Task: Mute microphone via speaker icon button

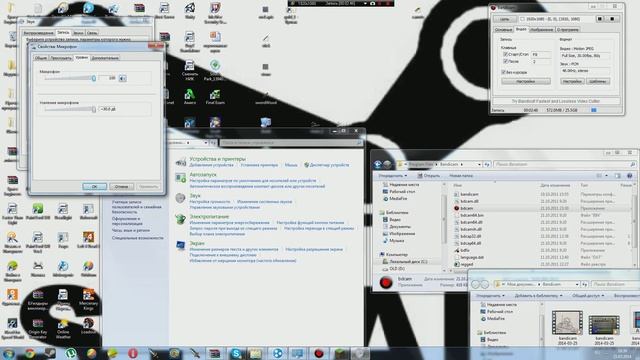Action: point(122,78)
